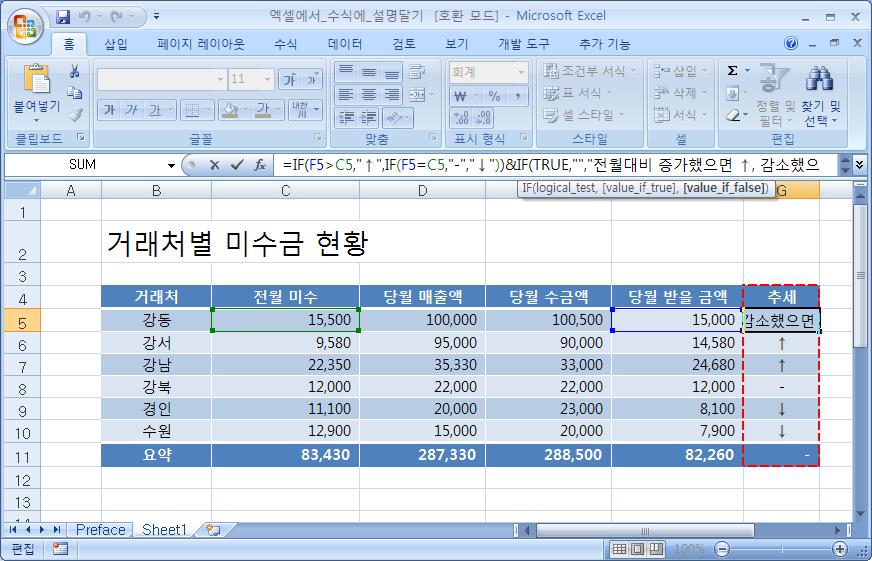Screen dimensions: 872x561
Task: Click the cell borders icon
Action: coord(192,110)
